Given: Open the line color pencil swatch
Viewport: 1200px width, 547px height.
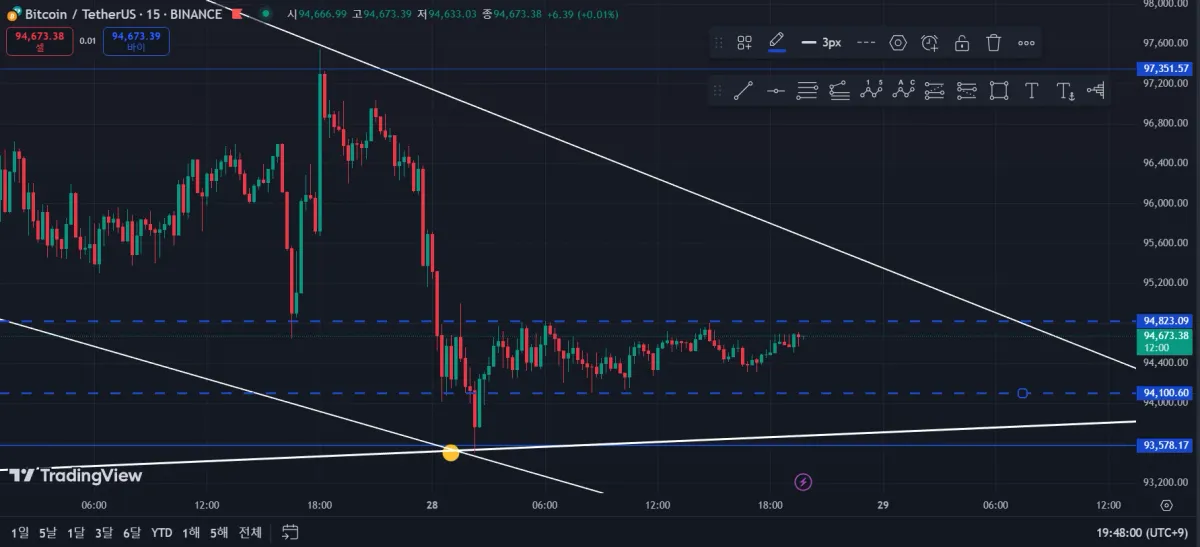Looking at the screenshot, I should click(776, 42).
